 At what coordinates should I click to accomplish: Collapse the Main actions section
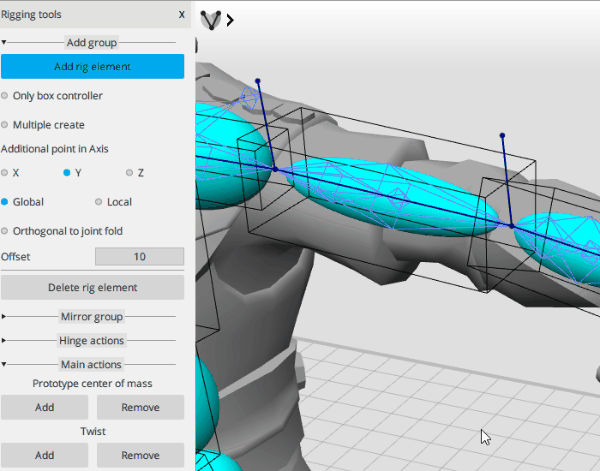click(x=4, y=364)
